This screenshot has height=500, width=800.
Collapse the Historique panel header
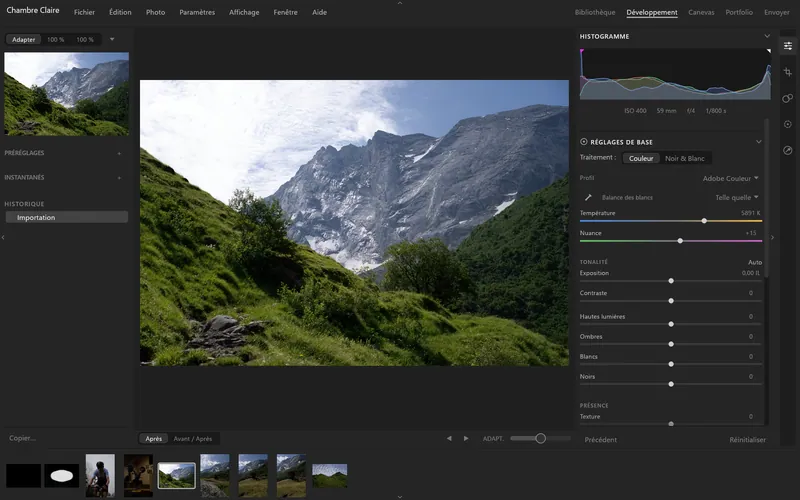click(24, 204)
